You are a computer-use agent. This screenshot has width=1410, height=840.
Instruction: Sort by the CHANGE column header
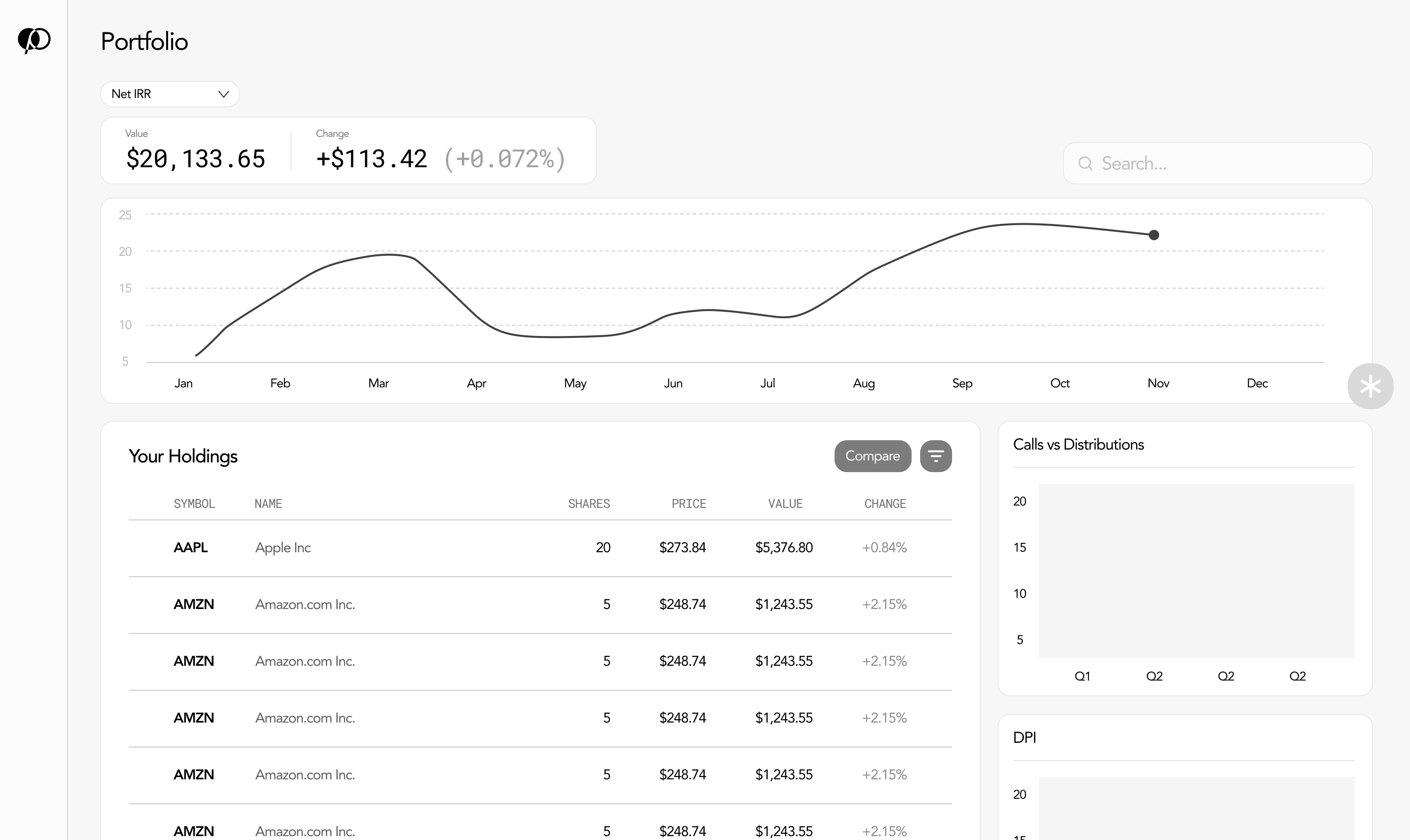coord(884,504)
